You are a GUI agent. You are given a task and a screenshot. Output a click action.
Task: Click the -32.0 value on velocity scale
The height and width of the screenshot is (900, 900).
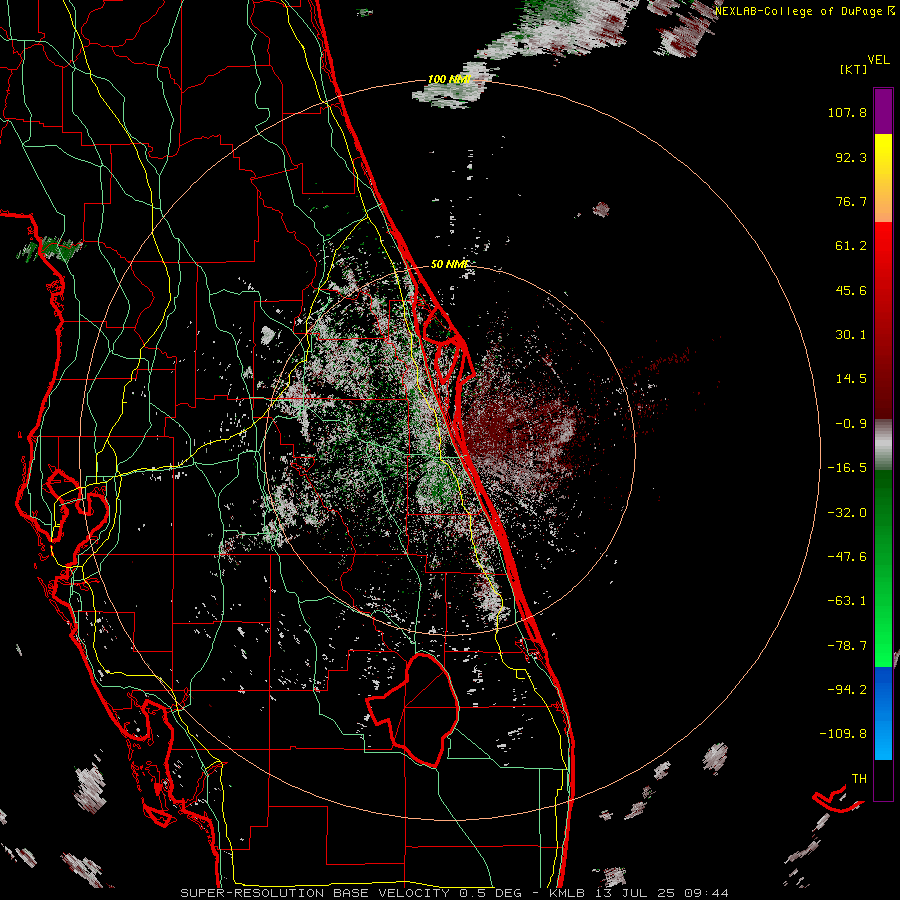pyautogui.click(x=847, y=513)
